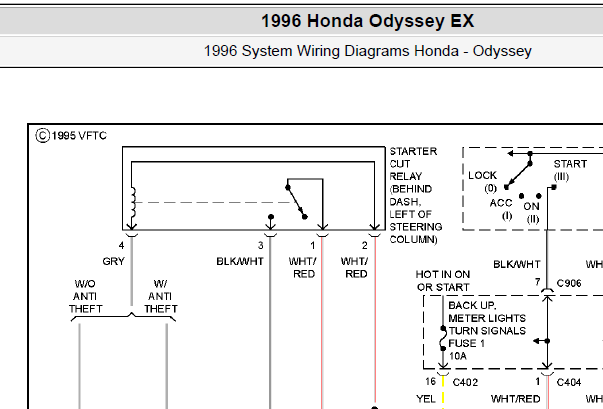Click the 'BLK/WHT' label near C906
This screenshot has height=409, width=603.
click(517, 264)
